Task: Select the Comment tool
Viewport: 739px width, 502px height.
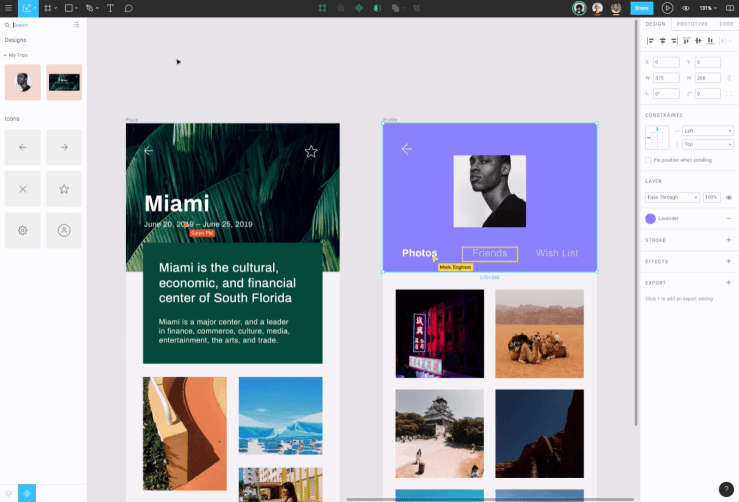Action: (128, 8)
